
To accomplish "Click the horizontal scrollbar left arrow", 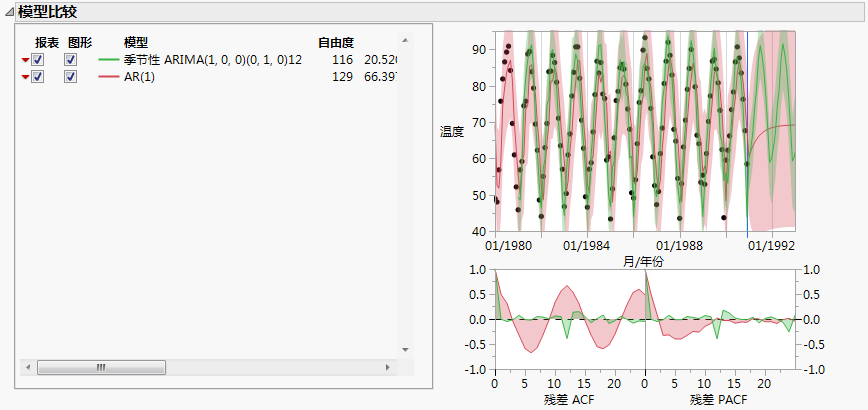I will [x=29, y=367].
